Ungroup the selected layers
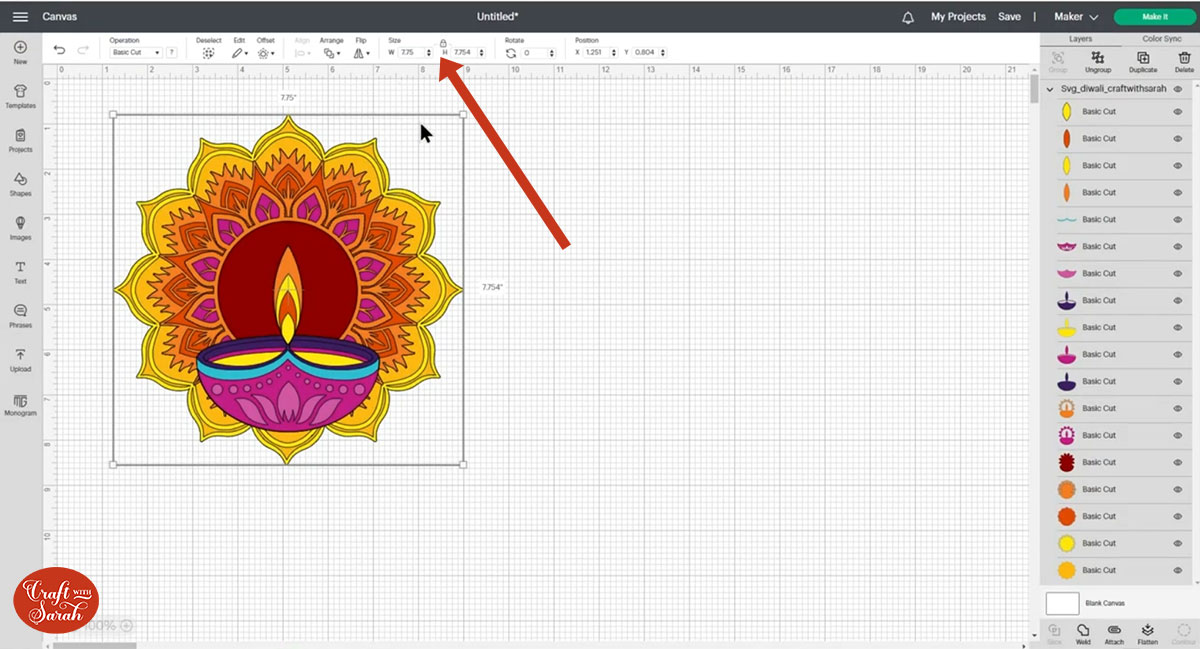 click(1098, 62)
